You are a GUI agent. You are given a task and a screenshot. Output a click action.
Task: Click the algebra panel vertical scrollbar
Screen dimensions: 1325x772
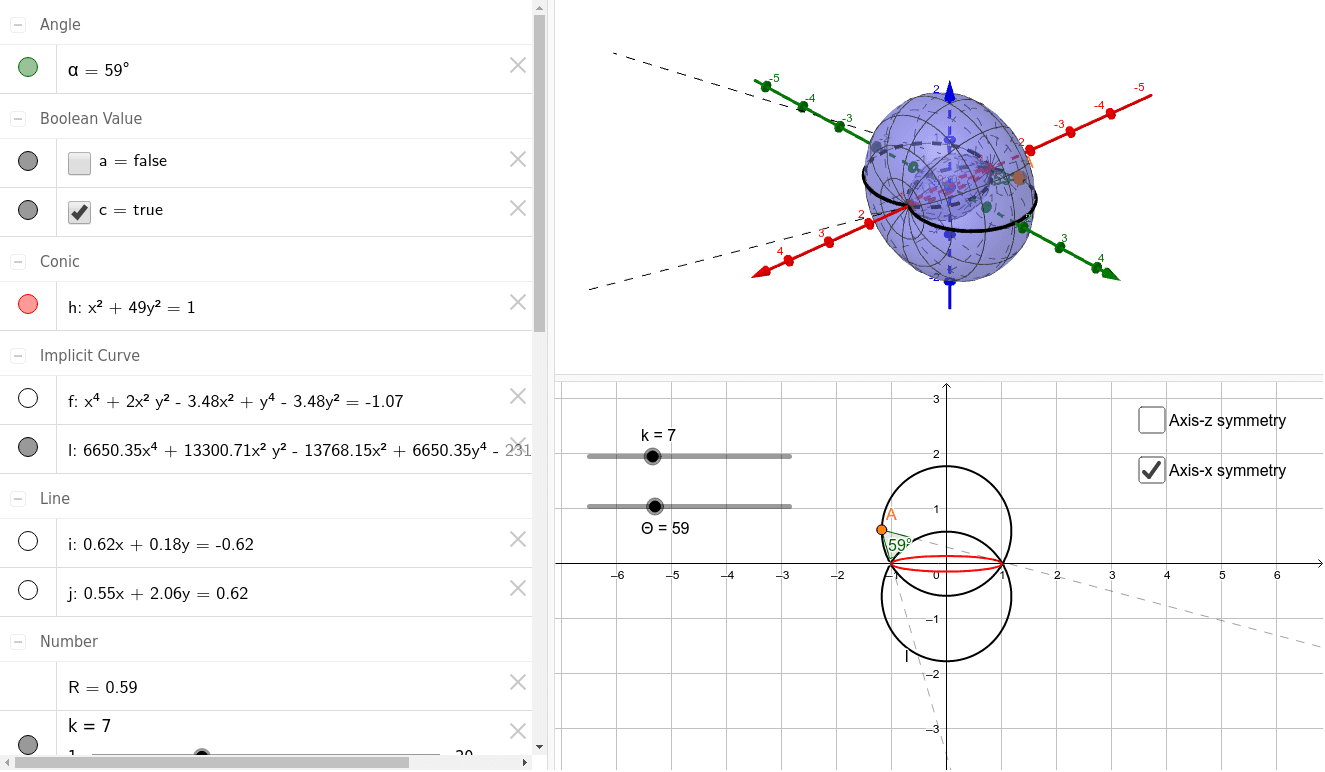540,173
